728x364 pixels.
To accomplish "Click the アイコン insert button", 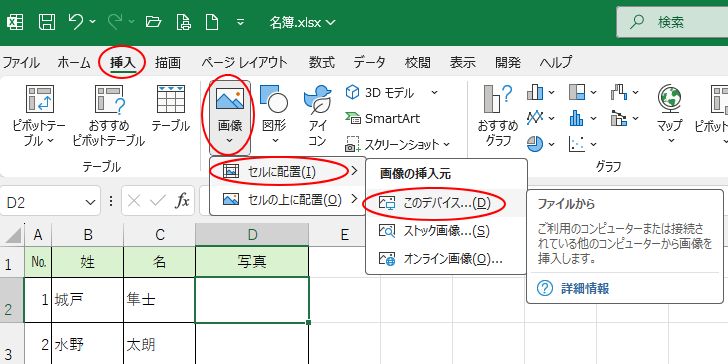I will [x=318, y=116].
